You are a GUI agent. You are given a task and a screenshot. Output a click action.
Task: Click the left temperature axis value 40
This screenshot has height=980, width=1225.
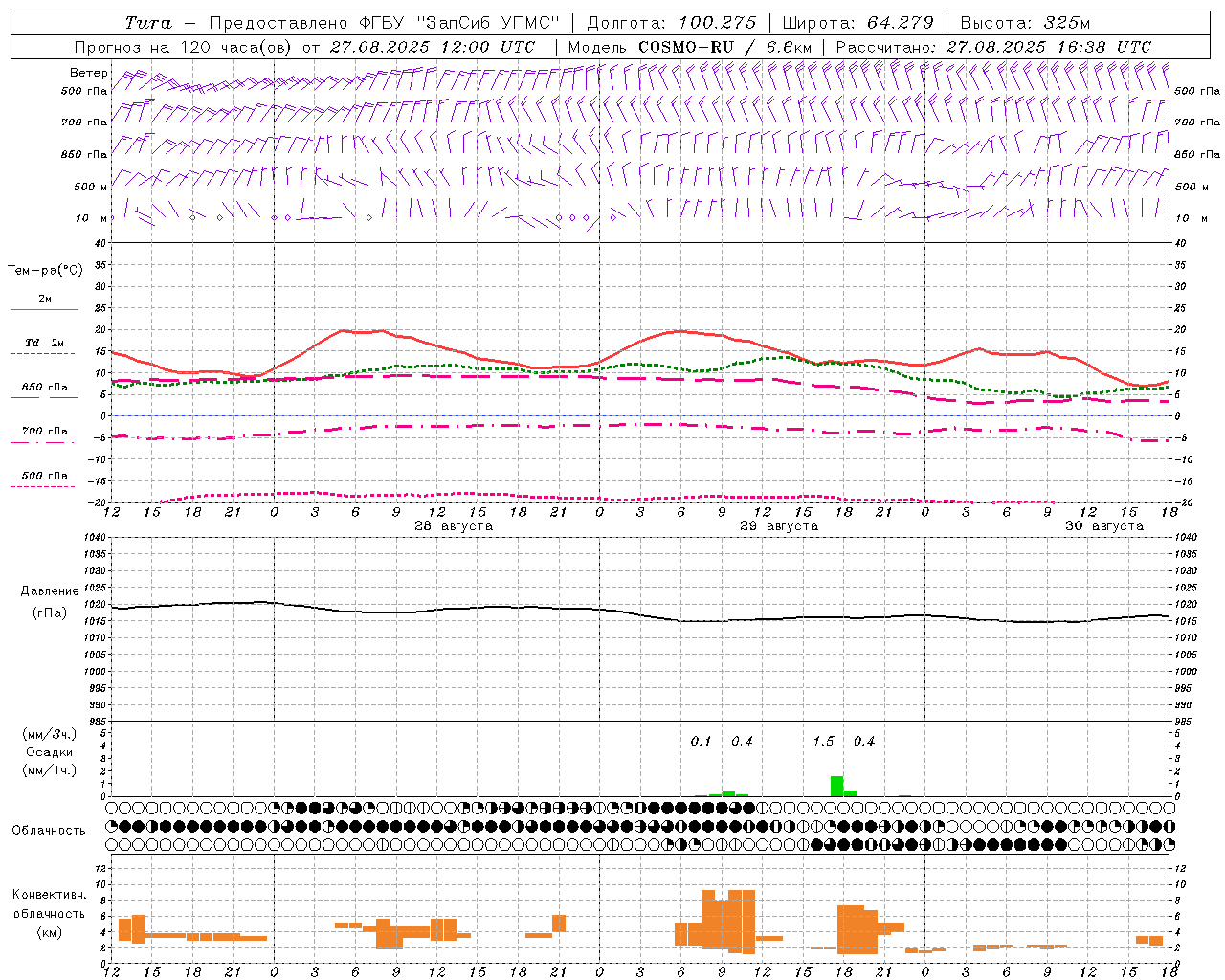tap(100, 244)
